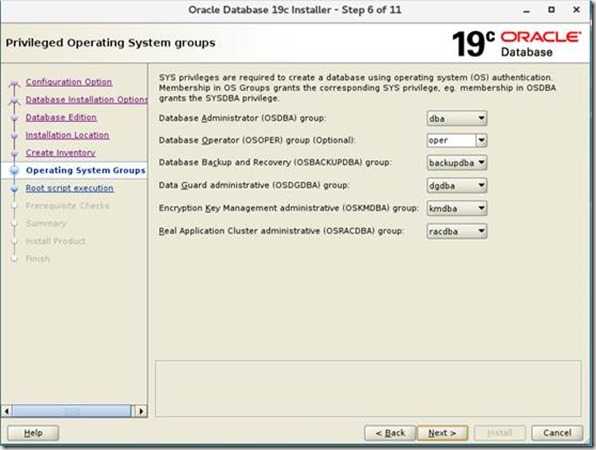Click the step bullet beside Create Inventory
Viewport: 596px width, 450px height.
coord(14,153)
